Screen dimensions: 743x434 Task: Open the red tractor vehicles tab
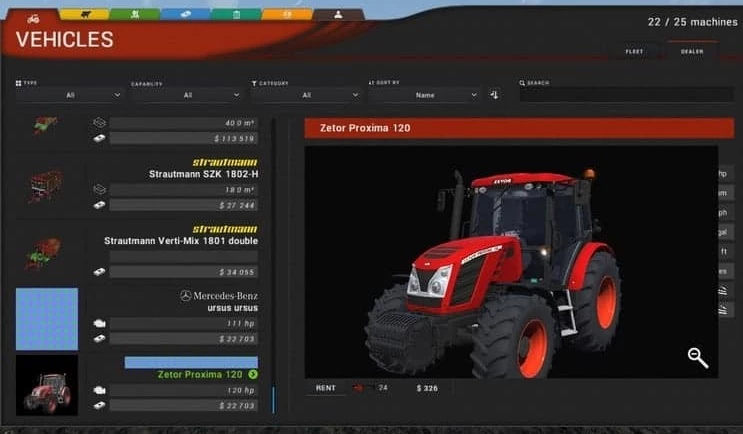pos(33,17)
